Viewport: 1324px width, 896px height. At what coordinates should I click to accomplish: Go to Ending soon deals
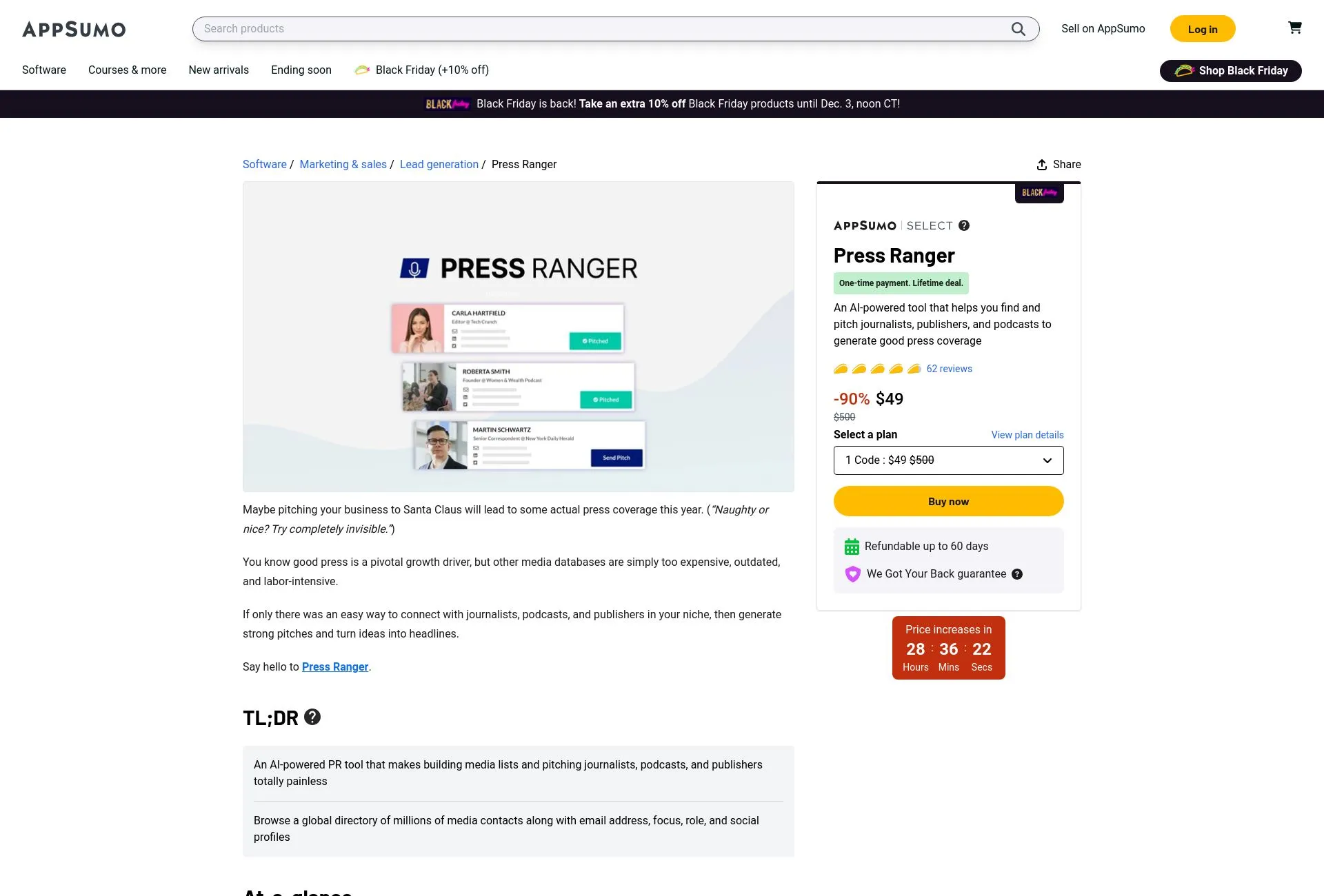click(301, 70)
